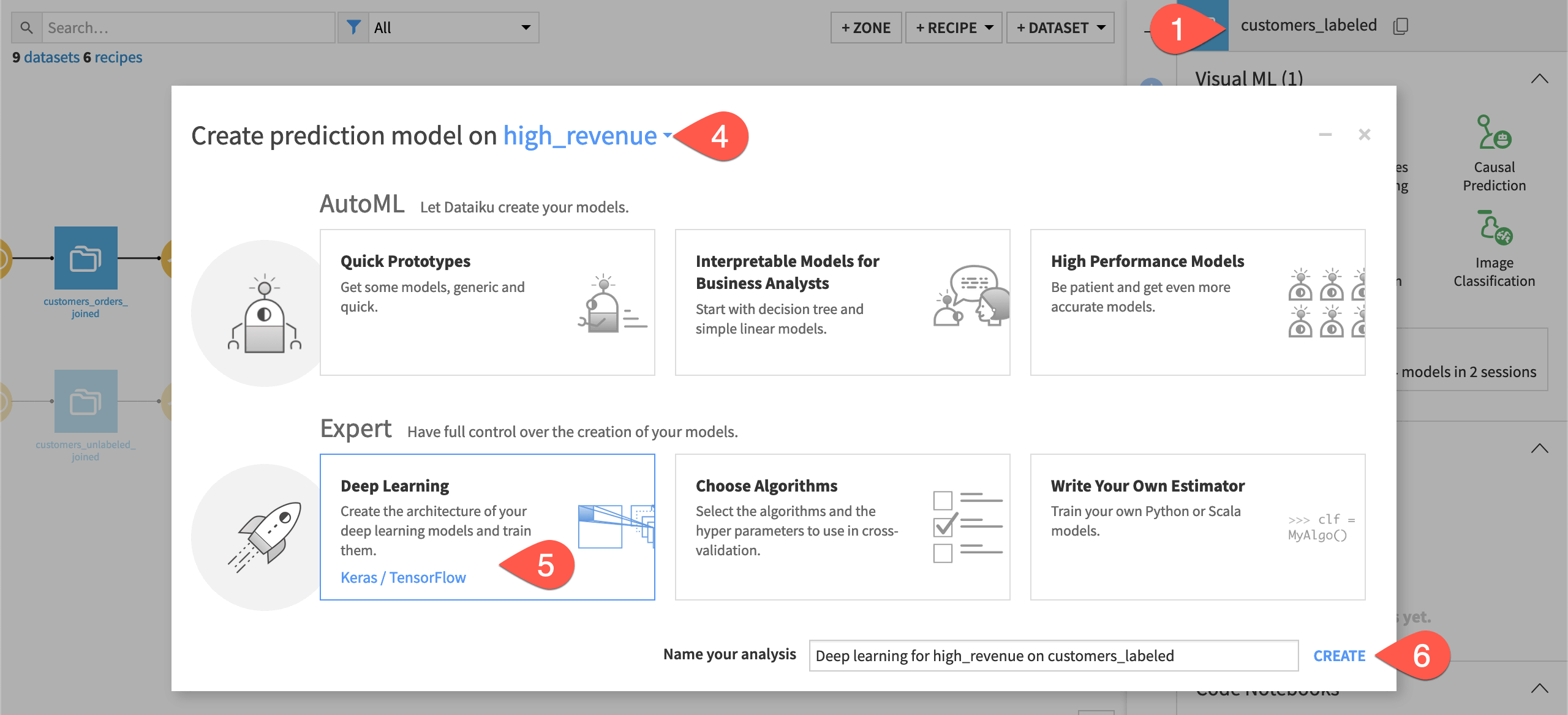
Task: Open the + DATASET dropdown
Action: (1060, 27)
